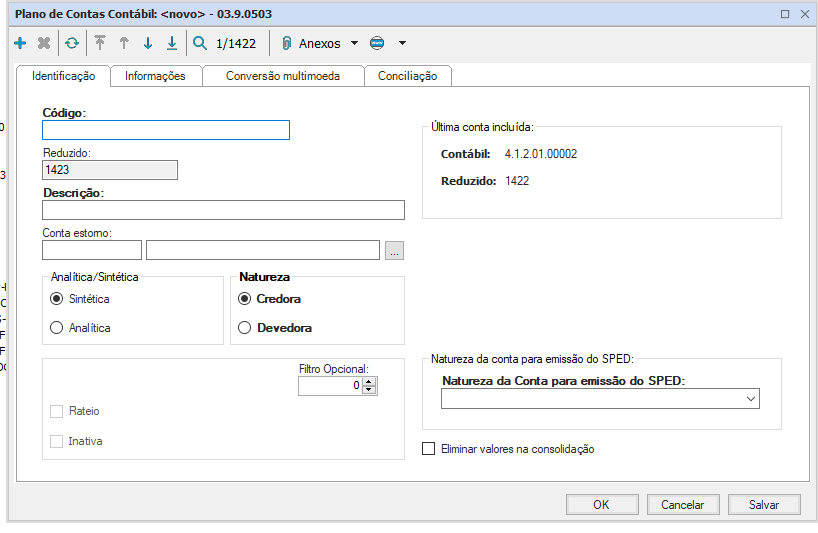Click the refresh icon in the toolbar
Viewport: 818px width, 533px height.
[x=71, y=44]
